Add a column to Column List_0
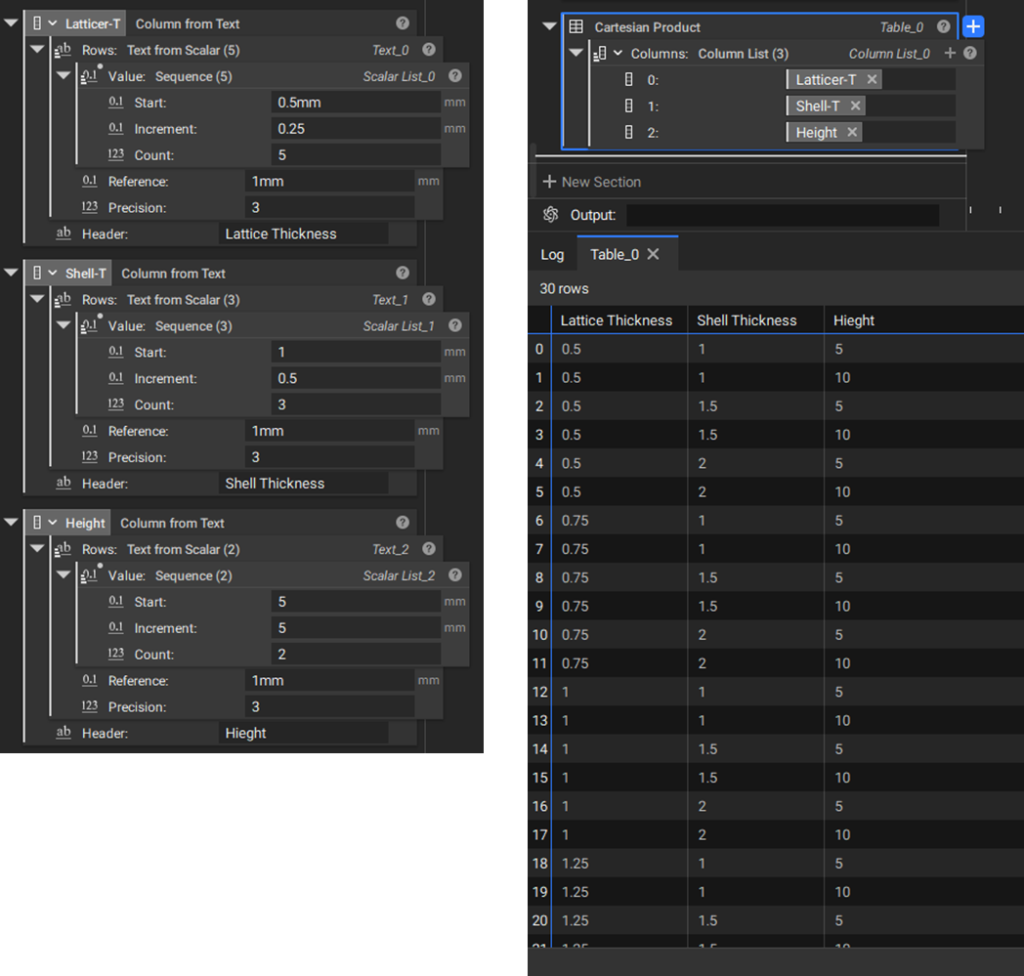 950,53
